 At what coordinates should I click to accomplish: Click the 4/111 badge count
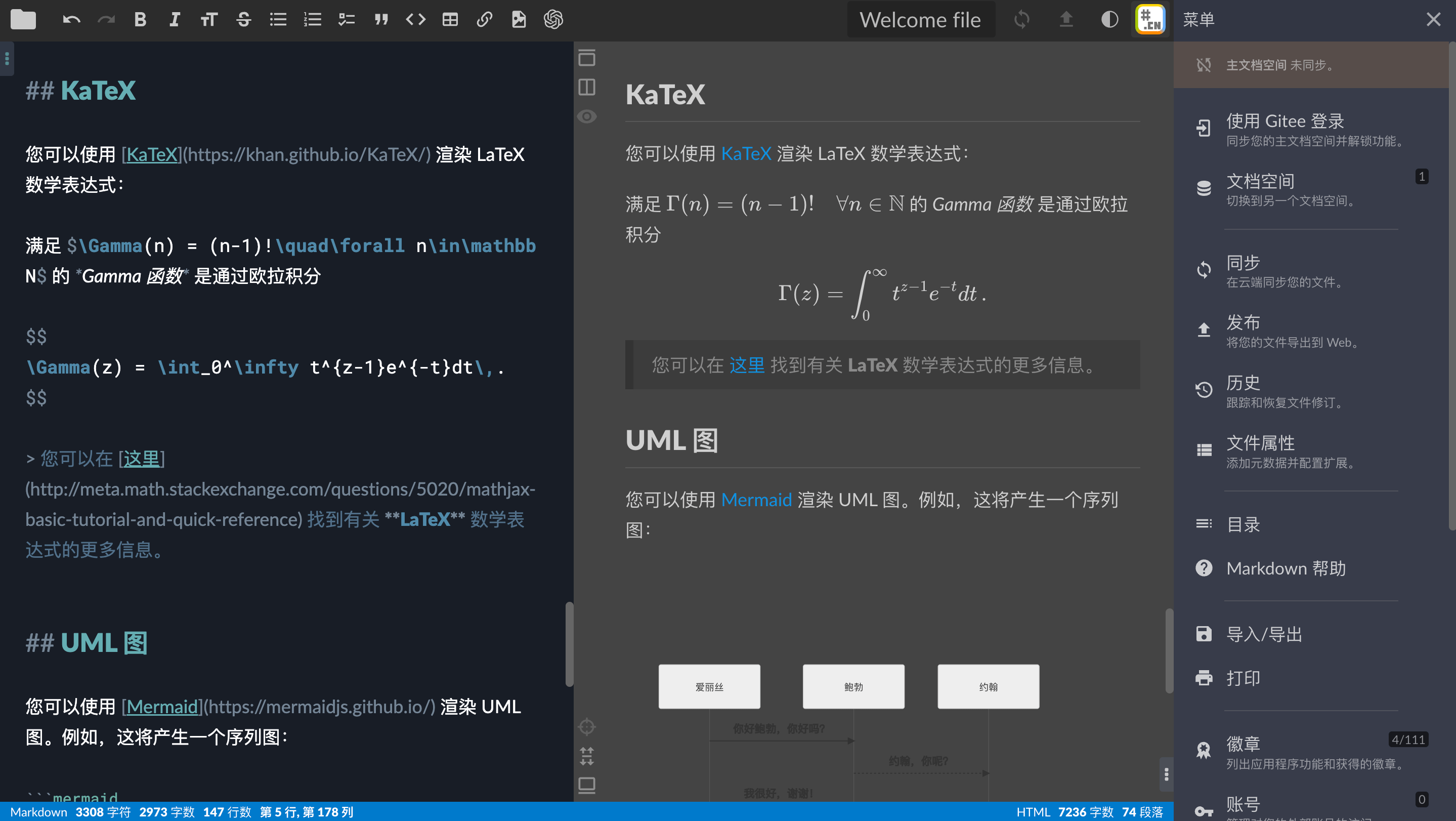1408,740
